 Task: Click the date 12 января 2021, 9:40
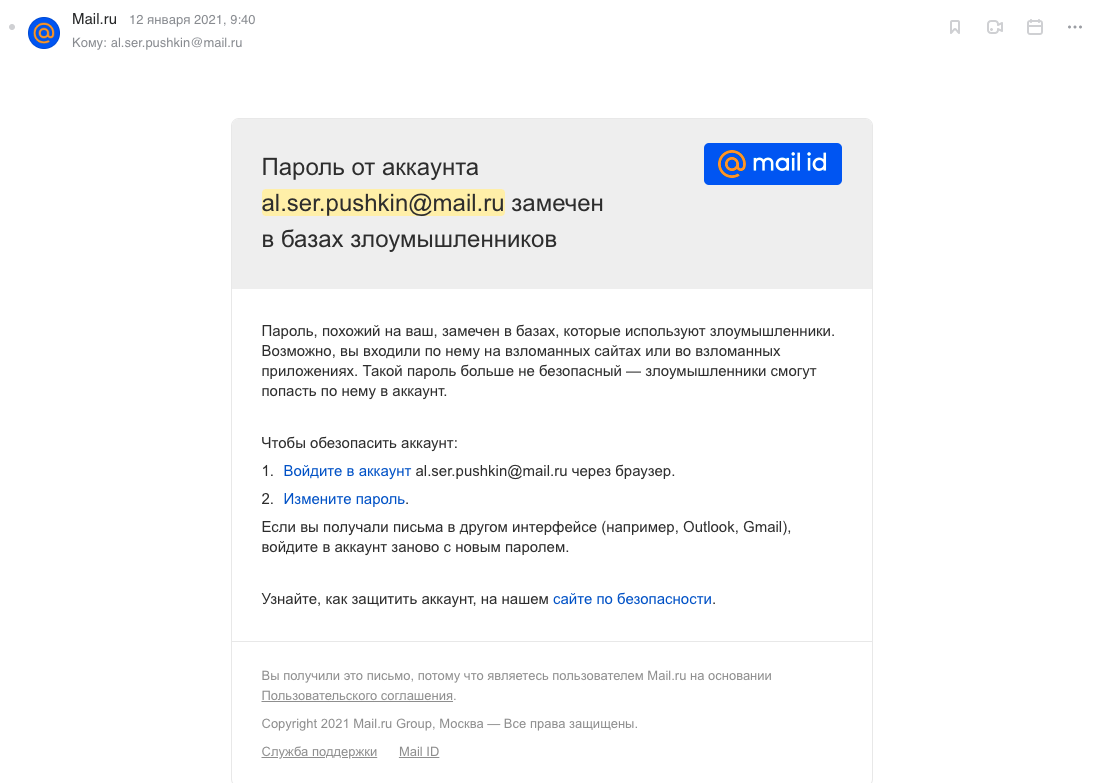192,20
